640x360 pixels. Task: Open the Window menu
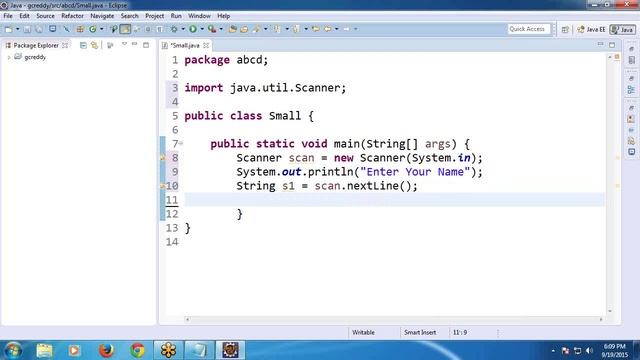click(199, 16)
